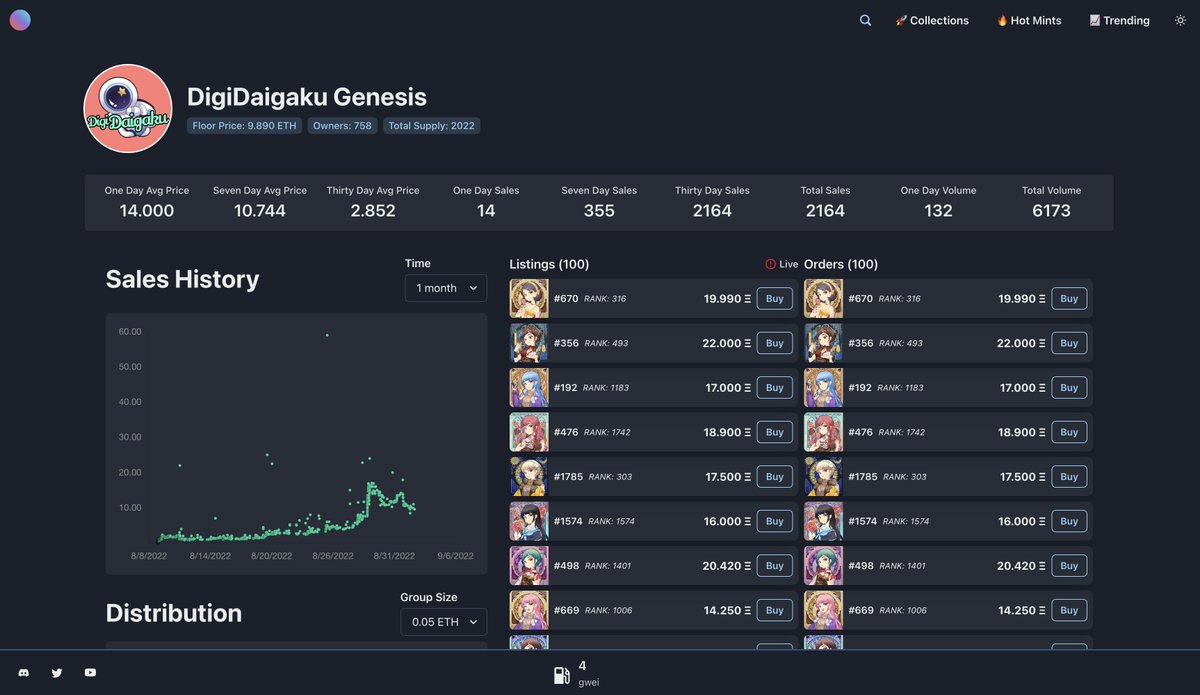Open the YouTube icon in the footer

(x=90, y=672)
